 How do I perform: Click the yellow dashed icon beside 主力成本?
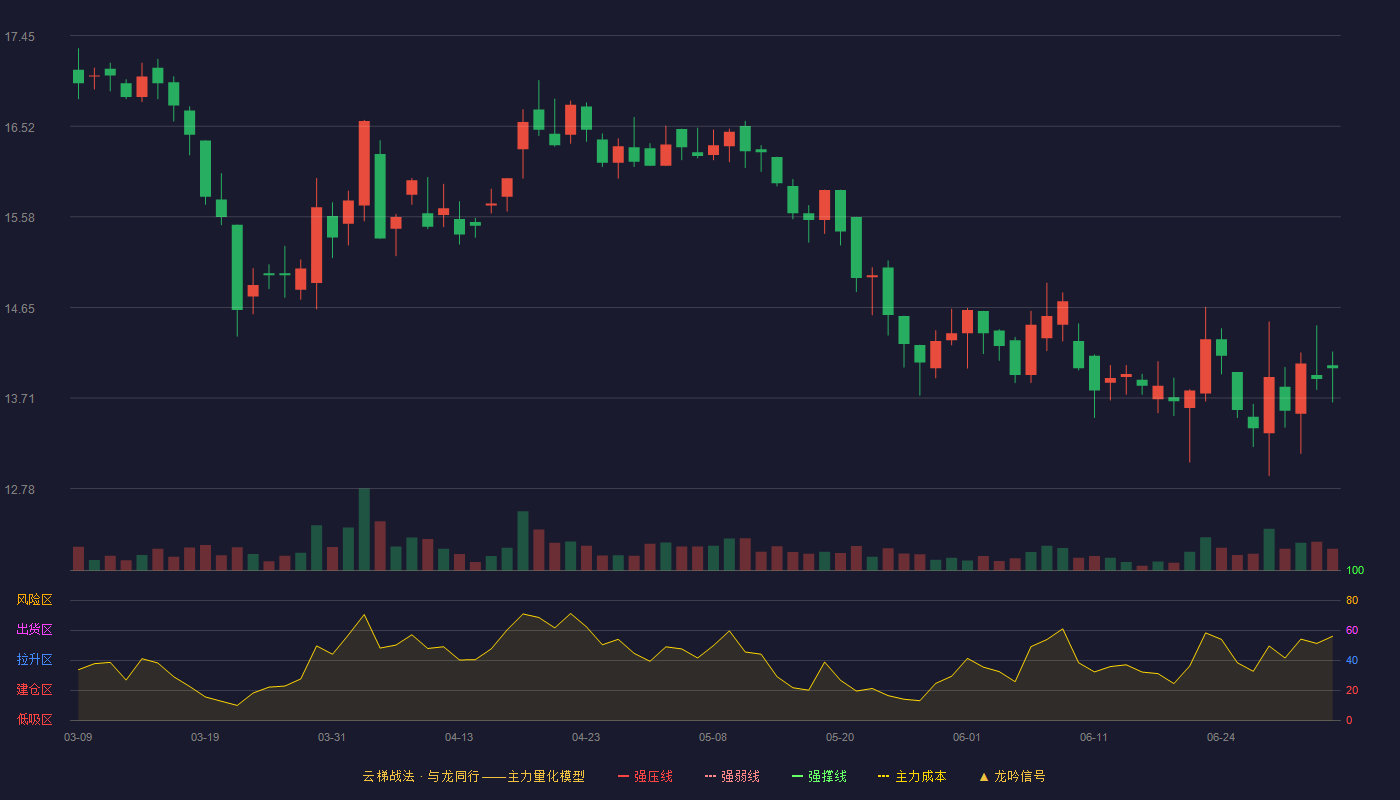pos(883,776)
